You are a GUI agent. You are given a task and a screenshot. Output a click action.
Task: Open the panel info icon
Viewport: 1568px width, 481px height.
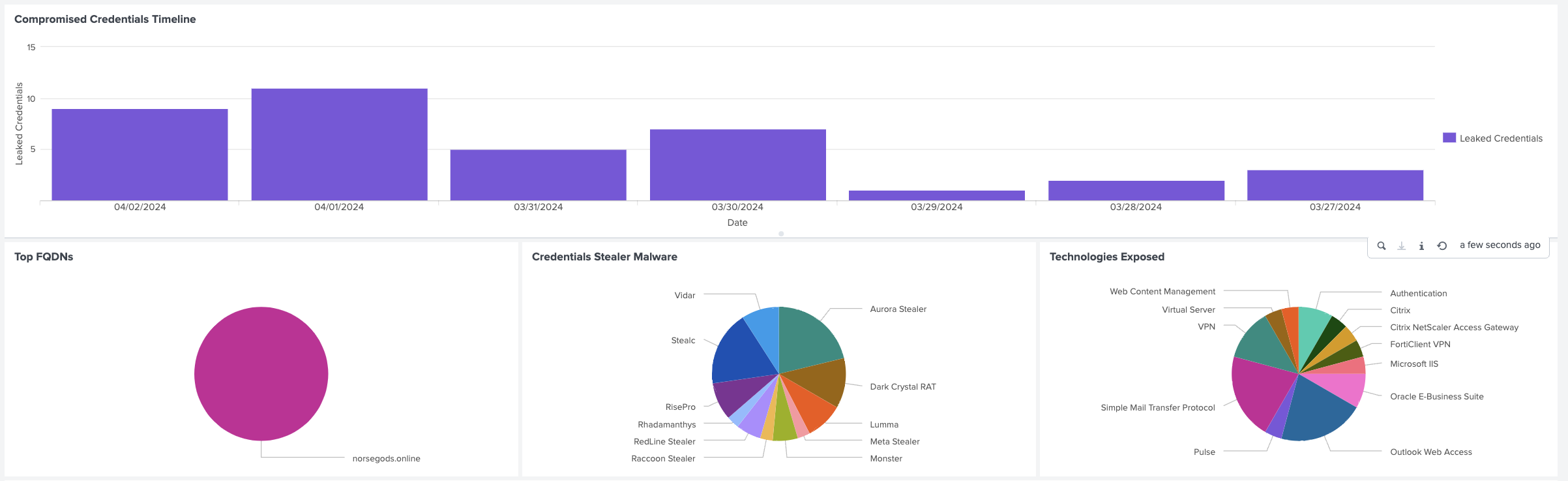pos(1421,246)
